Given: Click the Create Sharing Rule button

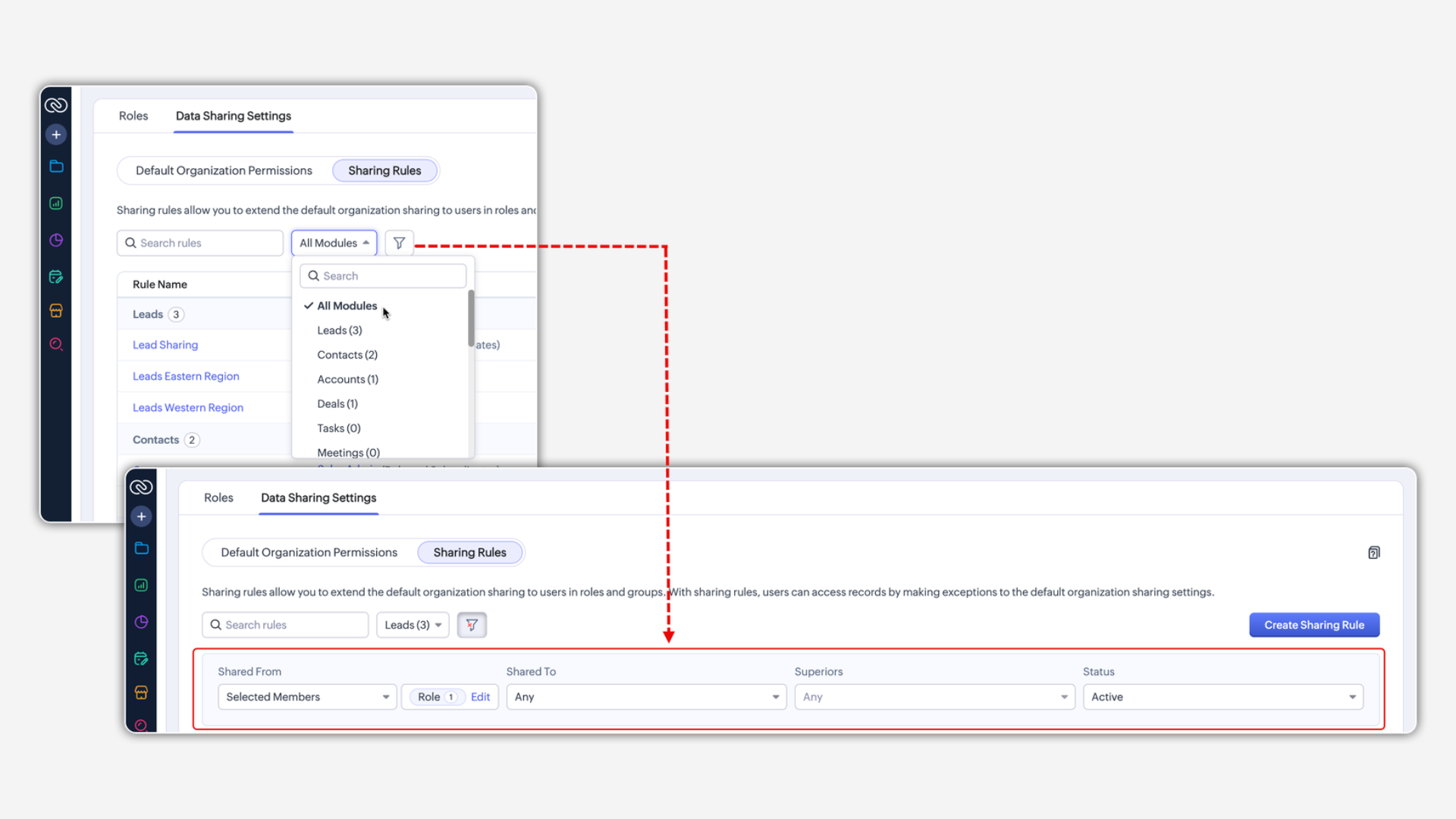Looking at the screenshot, I should 1313,625.
